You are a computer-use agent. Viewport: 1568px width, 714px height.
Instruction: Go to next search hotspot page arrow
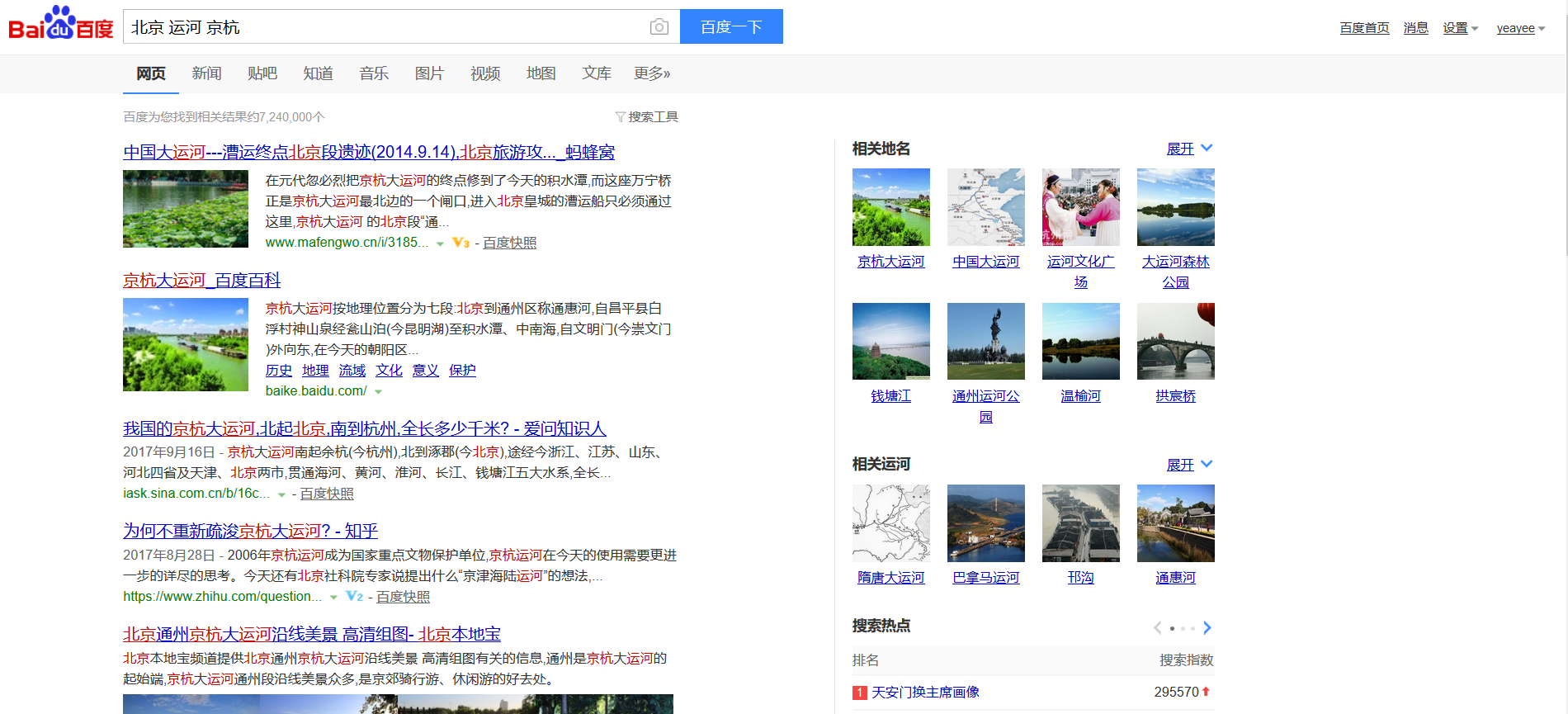pyautogui.click(x=1207, y=628)
